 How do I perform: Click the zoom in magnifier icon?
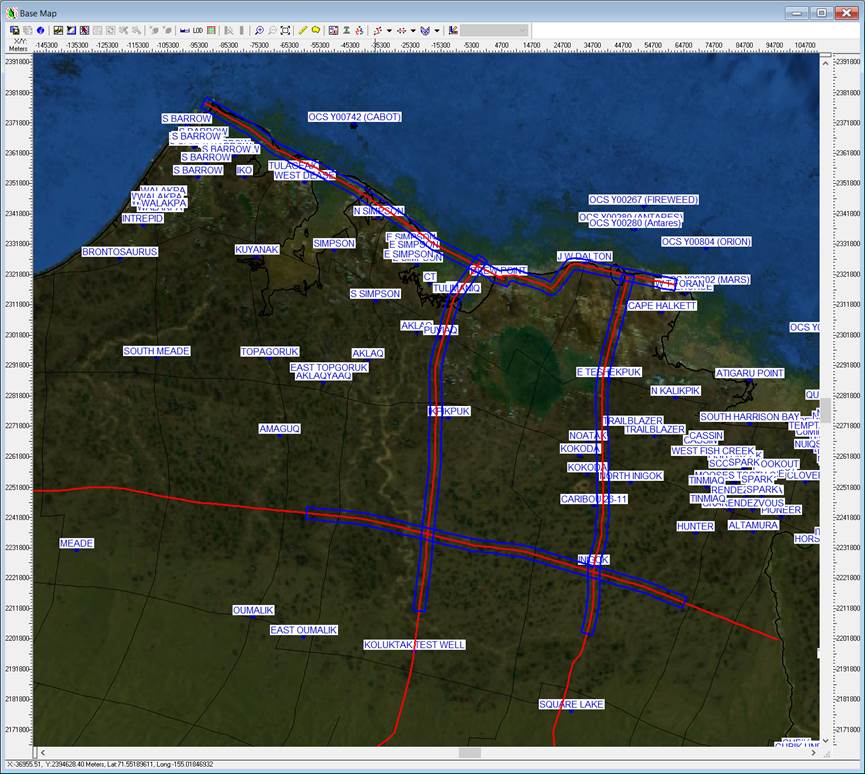point(260,31)
